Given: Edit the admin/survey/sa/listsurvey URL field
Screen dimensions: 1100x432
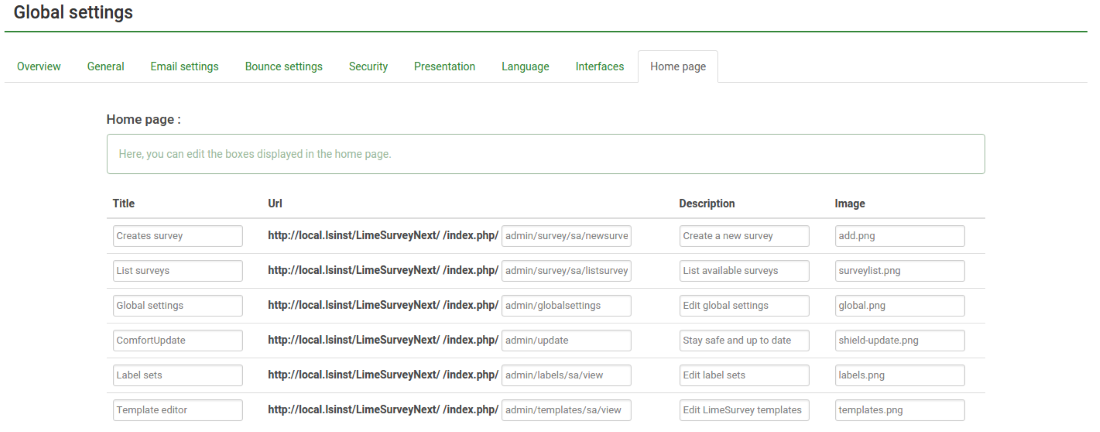Looking at the screenshot, I should pyautogui.click(x=566, y=270).
